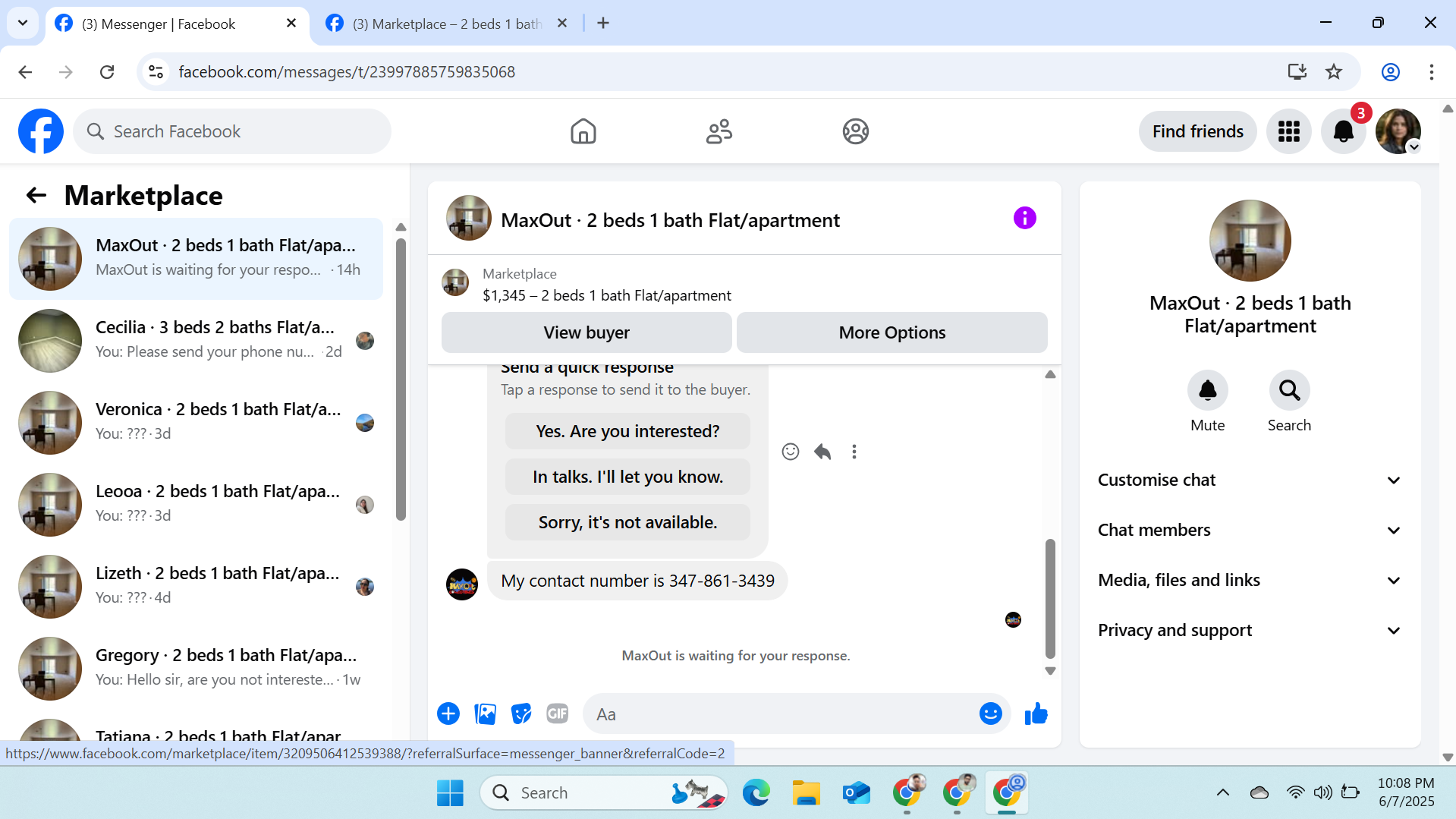Open the Friends icon in top navigation

[719, 131]
